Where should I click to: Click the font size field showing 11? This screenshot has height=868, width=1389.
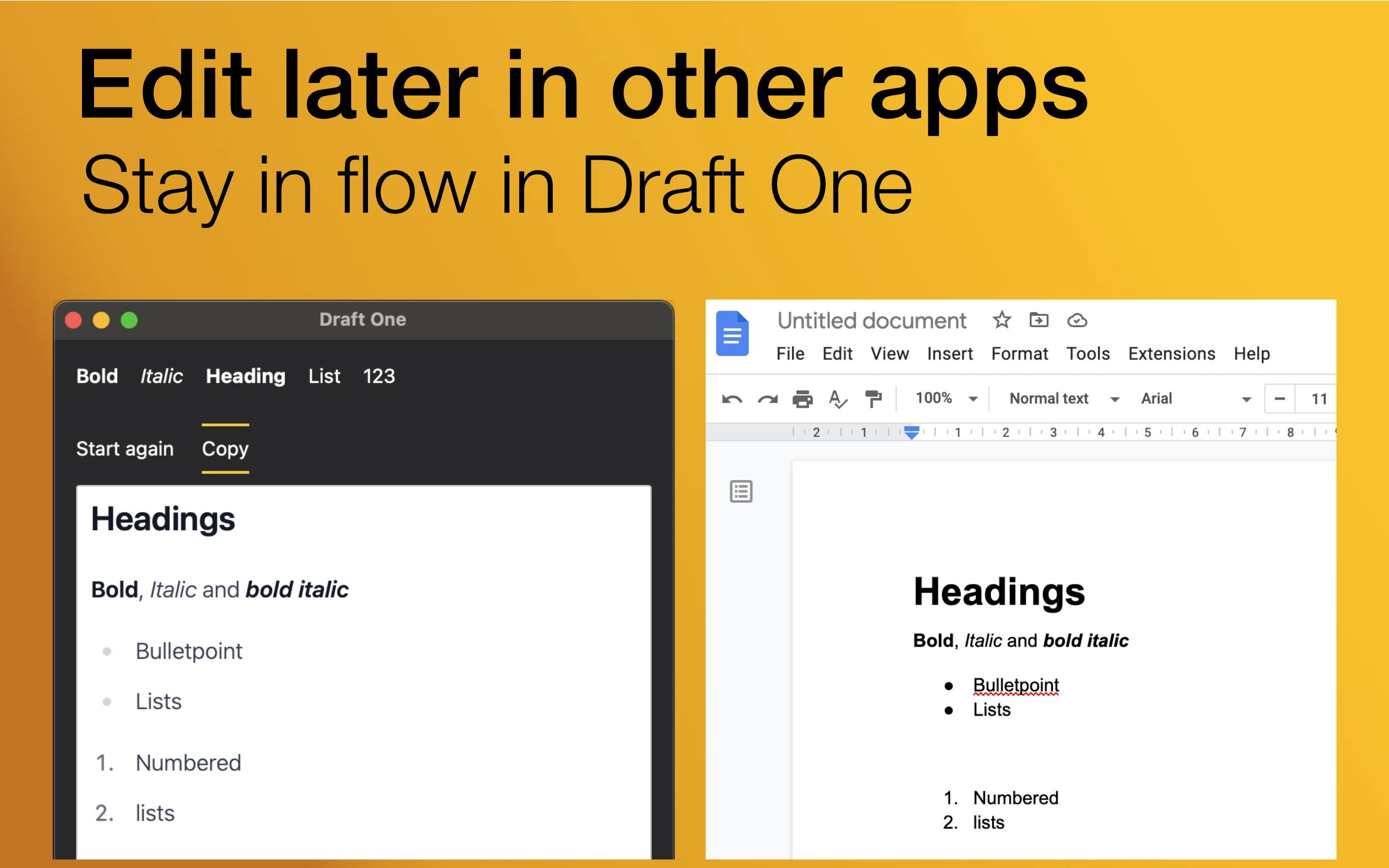pos(1319,398)
